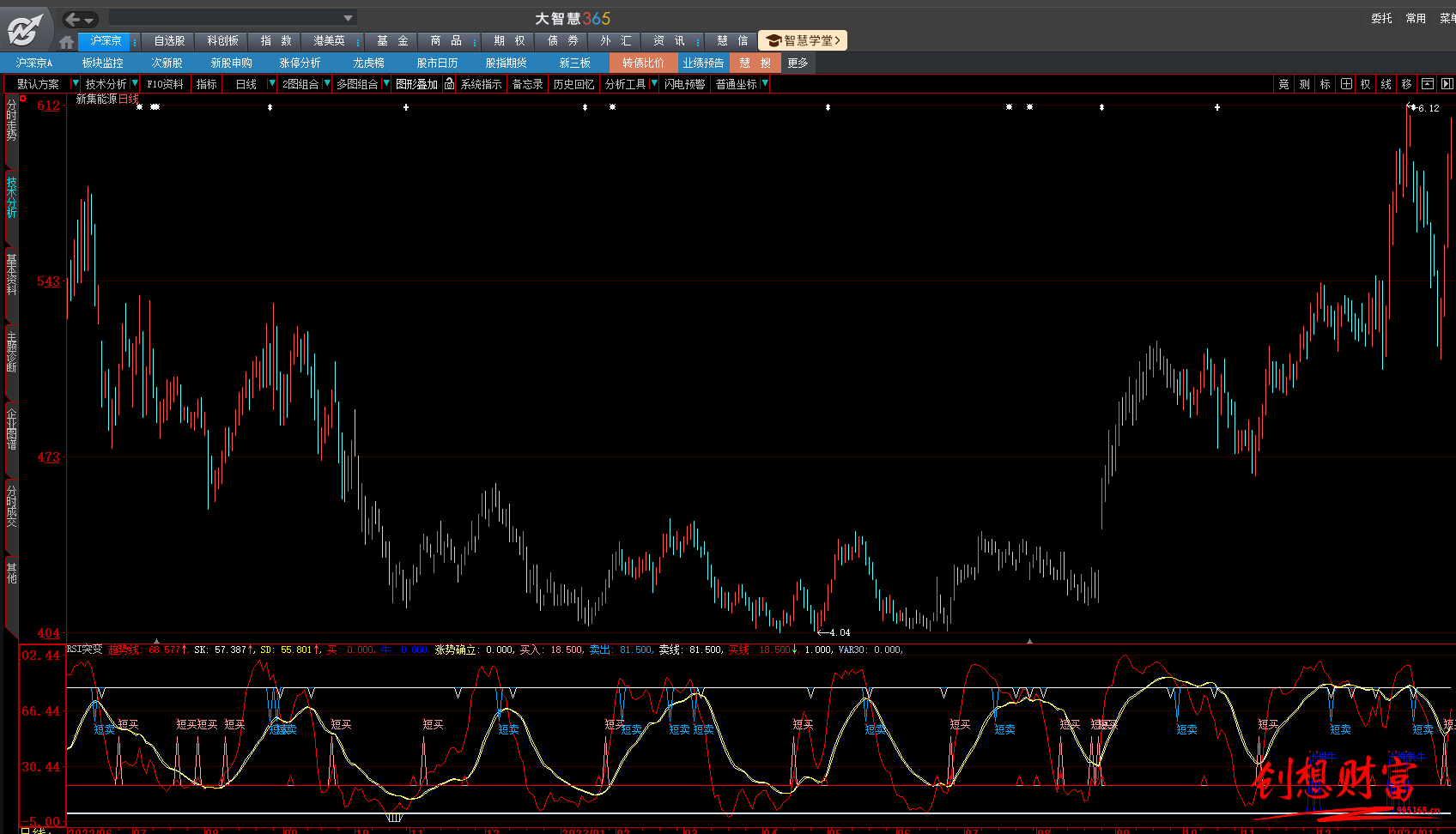Open the 板块监控 sub-tab
Screen dimensions: 1456x834
click(102, 63)
